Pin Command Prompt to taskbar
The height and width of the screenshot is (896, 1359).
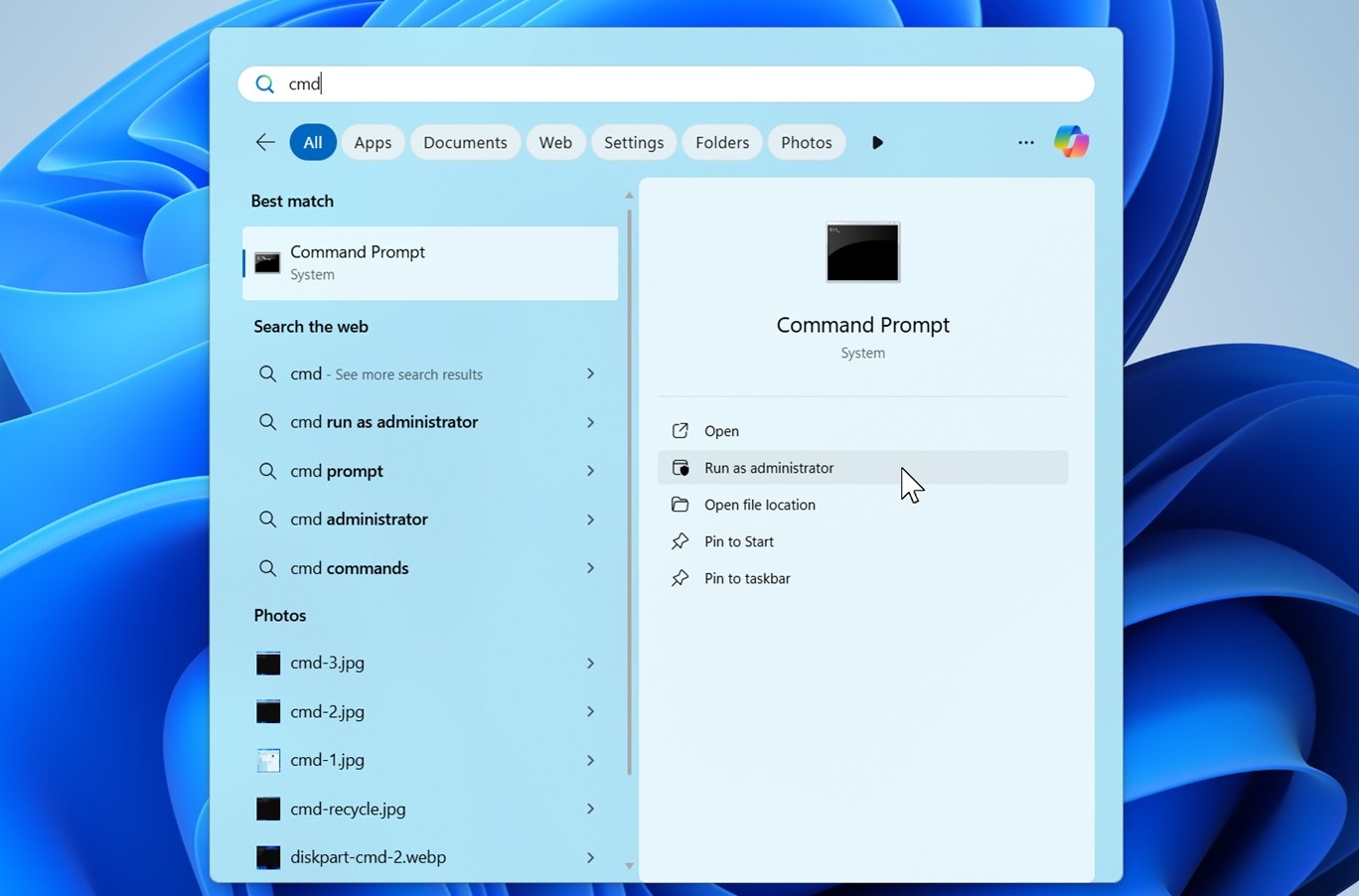pyautogui.click(x=747, y=578)
